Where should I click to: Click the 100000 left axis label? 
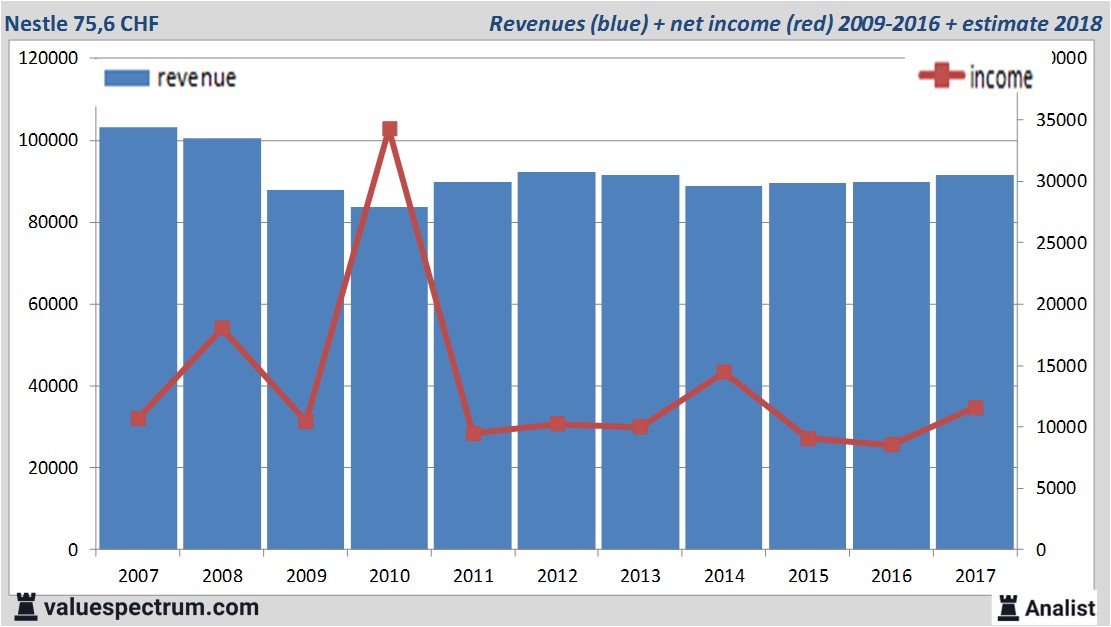(48, 140)
